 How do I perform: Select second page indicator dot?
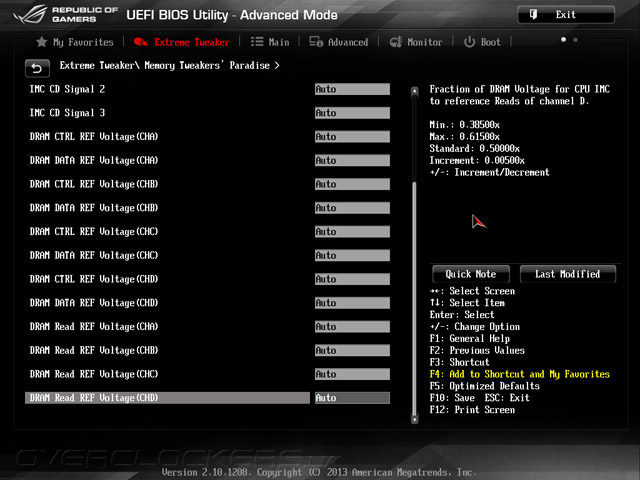575,40
